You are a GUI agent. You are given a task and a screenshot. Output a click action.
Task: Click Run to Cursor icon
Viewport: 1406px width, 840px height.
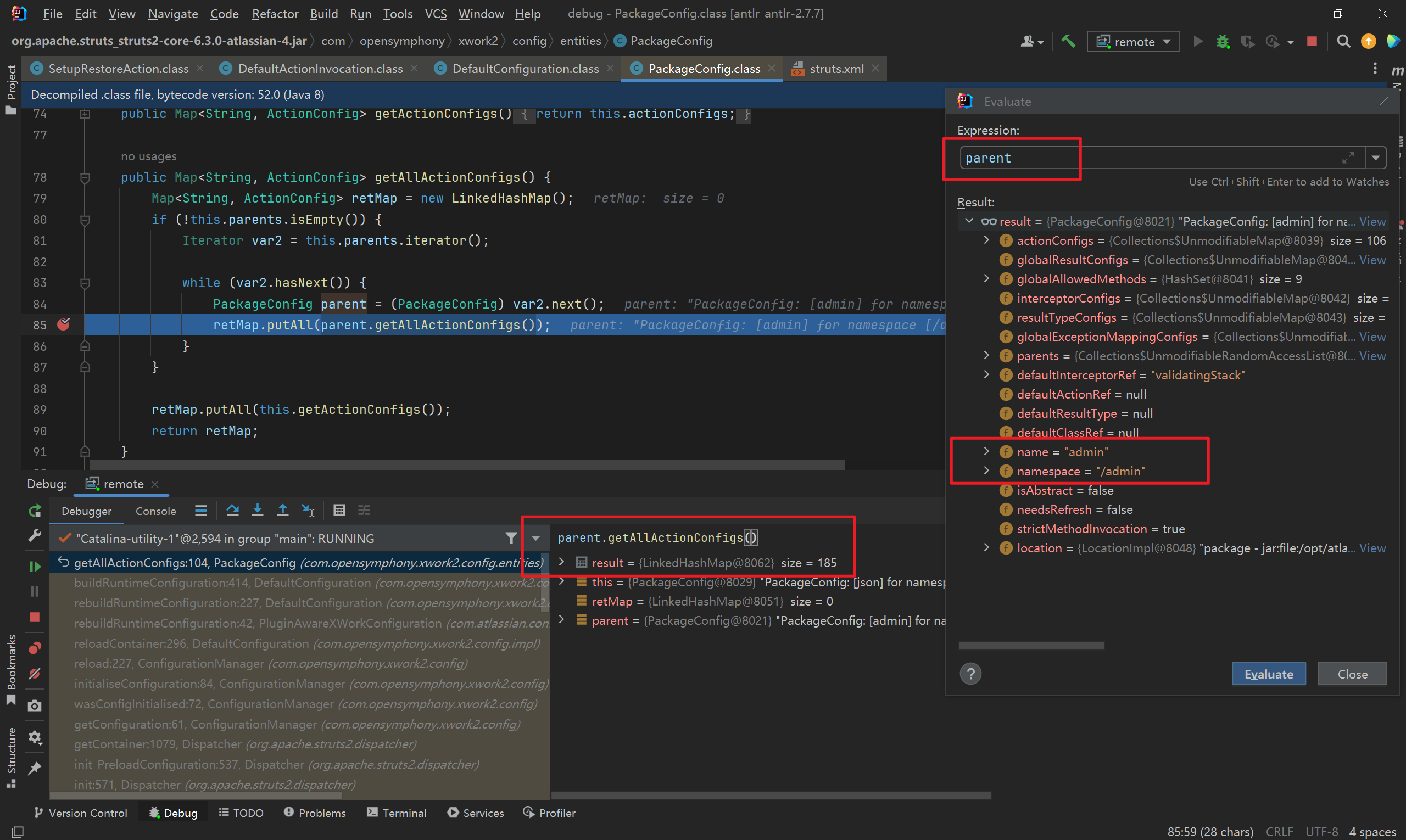(308, 511)
